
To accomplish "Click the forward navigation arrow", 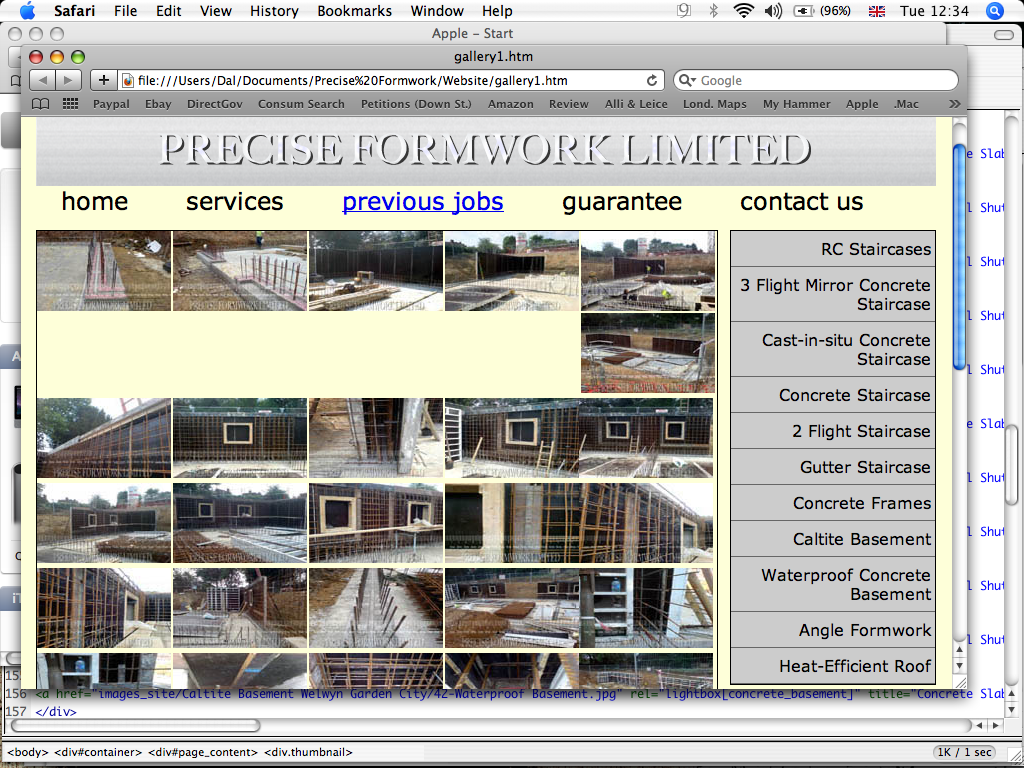I will pyautogui.click(x=68, y=80).
